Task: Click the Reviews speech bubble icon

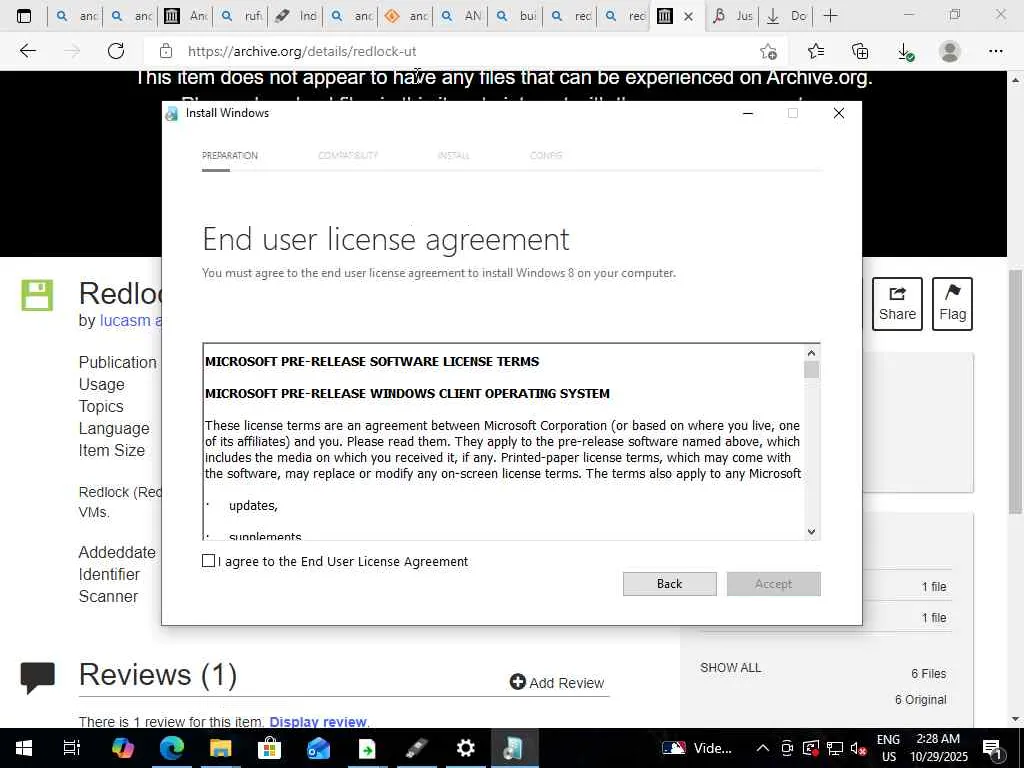Action: pos(38,677)
